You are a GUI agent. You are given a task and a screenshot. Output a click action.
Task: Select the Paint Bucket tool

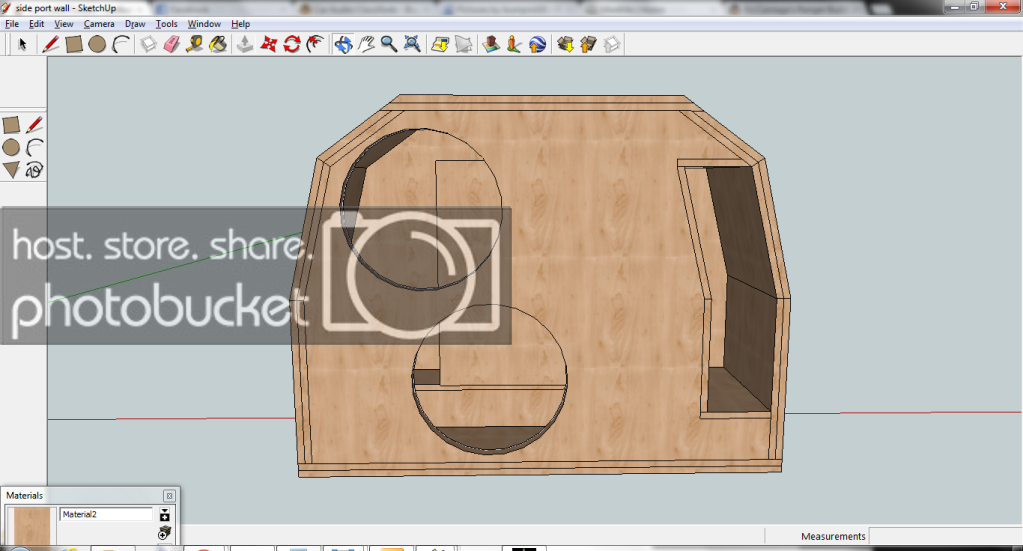point(218,44)
